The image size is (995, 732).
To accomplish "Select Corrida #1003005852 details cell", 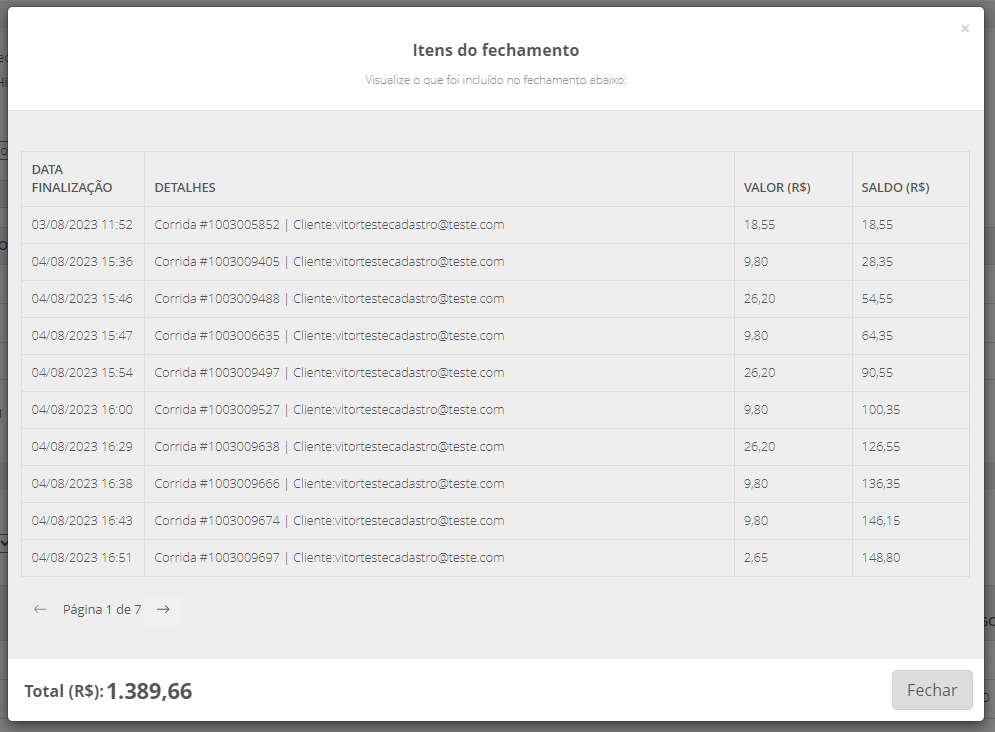I will point(439,225).
